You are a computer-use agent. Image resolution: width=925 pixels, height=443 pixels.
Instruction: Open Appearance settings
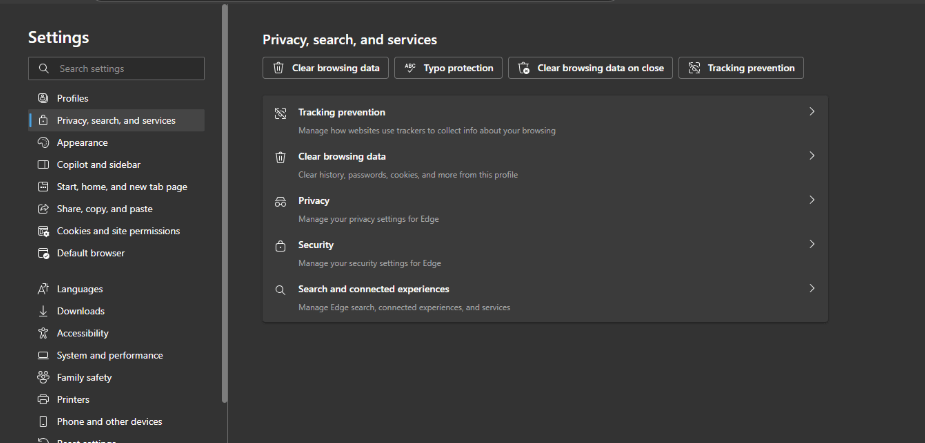tap(116, 142)
